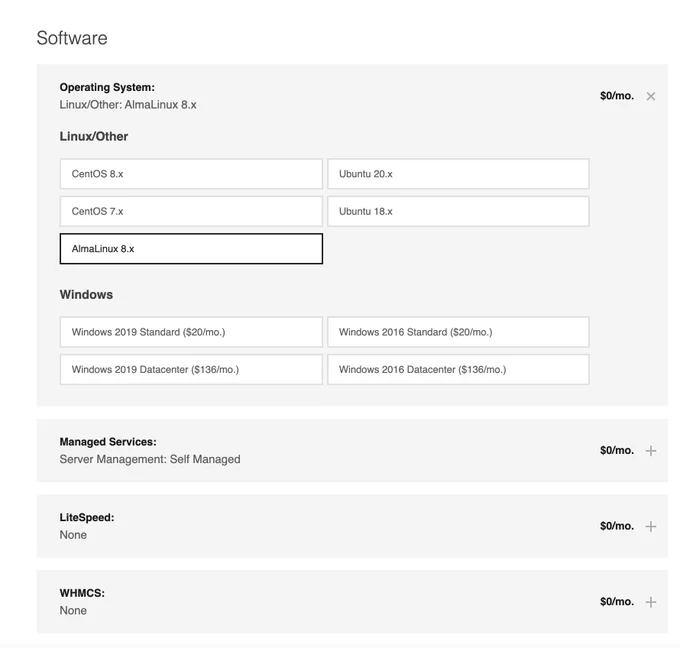This screenshot has height=648, width=680.
Task: Click the Managed Services $0/mo. price
Action: (x=617, y=450)
